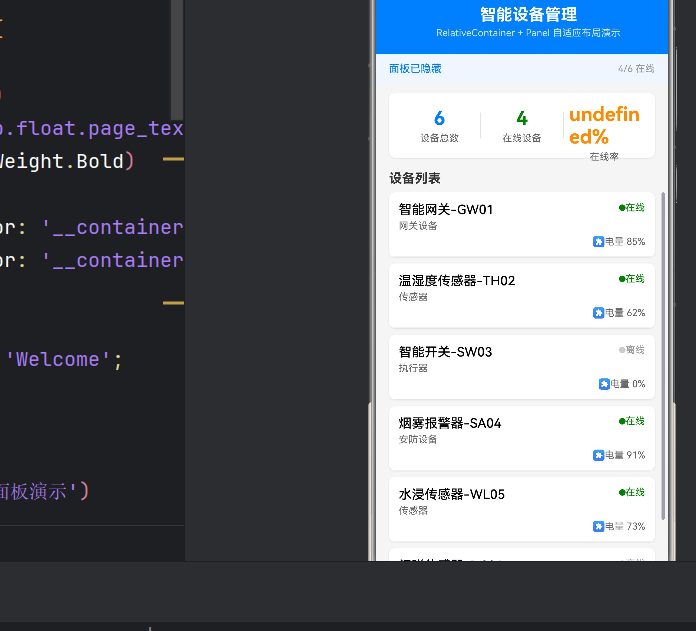Click the 在线率 label under the percentage
The height and width of the screenshot is (631, 696).
(x=604, y=157)
